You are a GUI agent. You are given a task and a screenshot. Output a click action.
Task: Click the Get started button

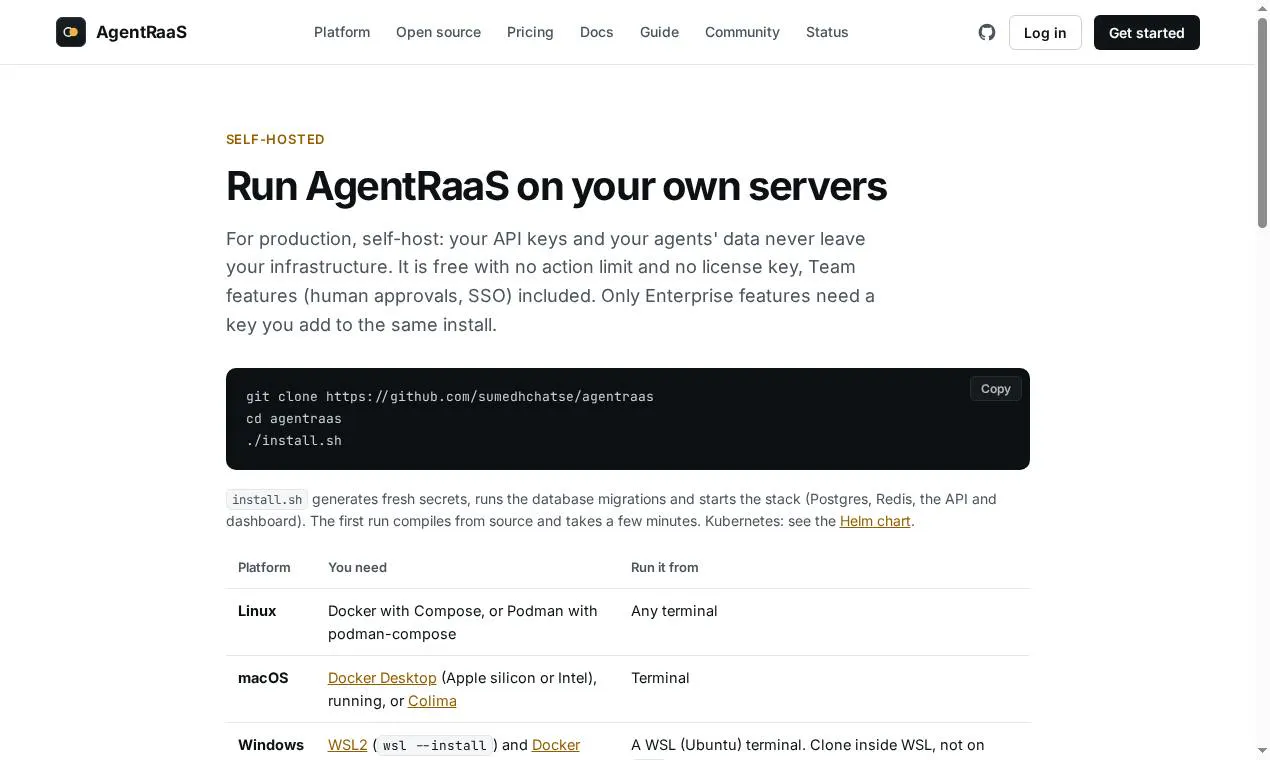1147,33
